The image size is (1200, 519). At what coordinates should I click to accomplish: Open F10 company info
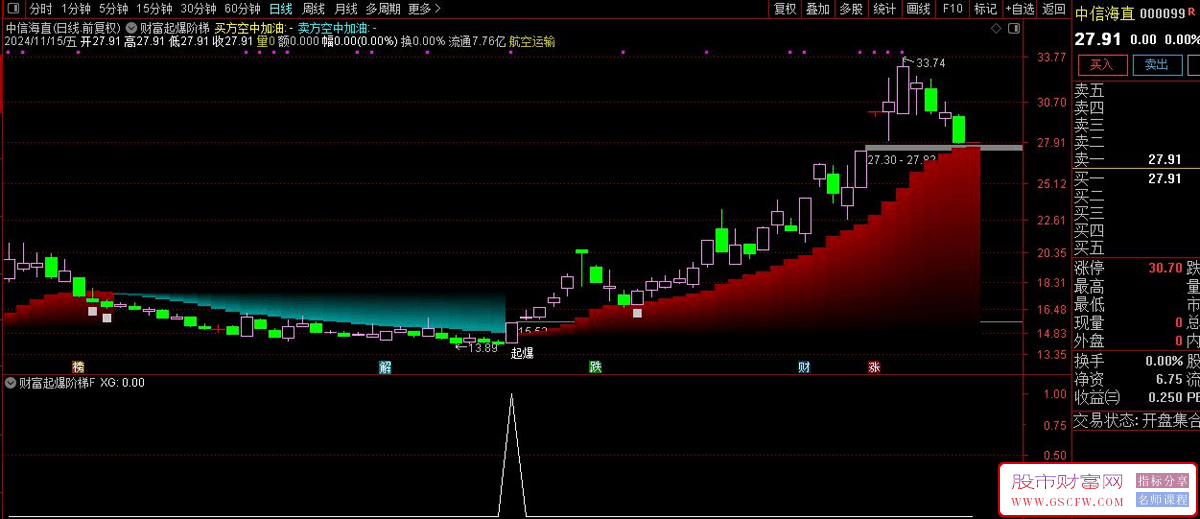952,9
